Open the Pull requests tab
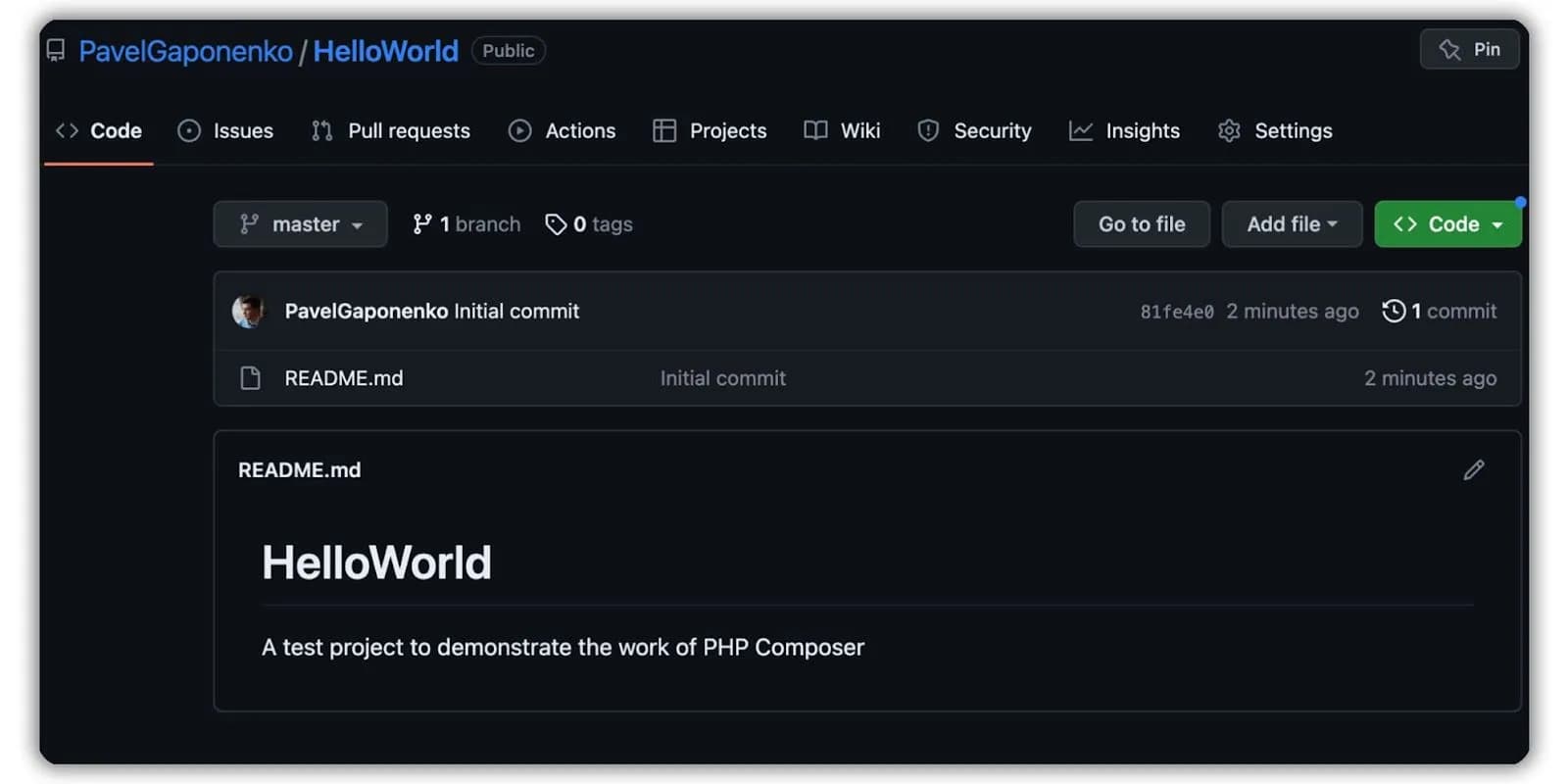The image size is (1568, 784). (x=390, y=130)
